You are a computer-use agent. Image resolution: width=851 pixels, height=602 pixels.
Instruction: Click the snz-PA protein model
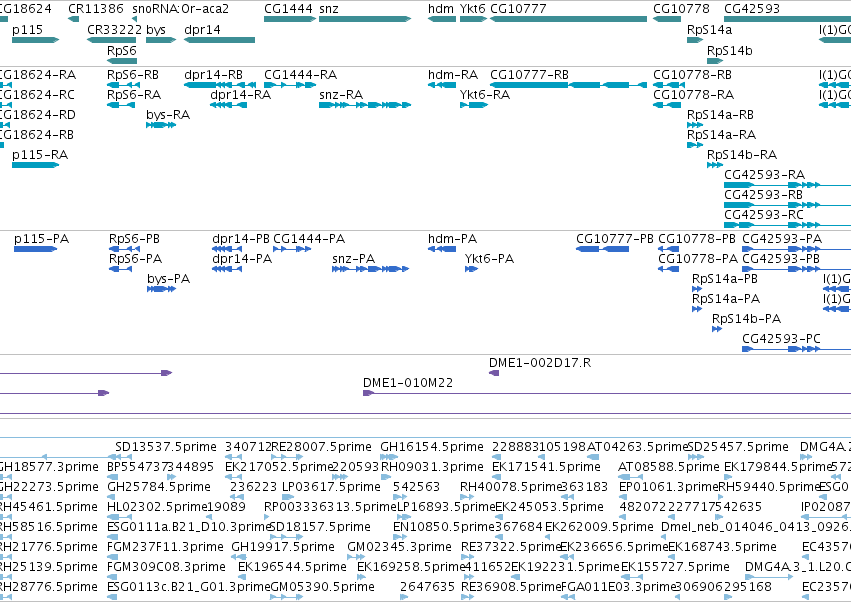pyautogui.click(x=370, y=269)
